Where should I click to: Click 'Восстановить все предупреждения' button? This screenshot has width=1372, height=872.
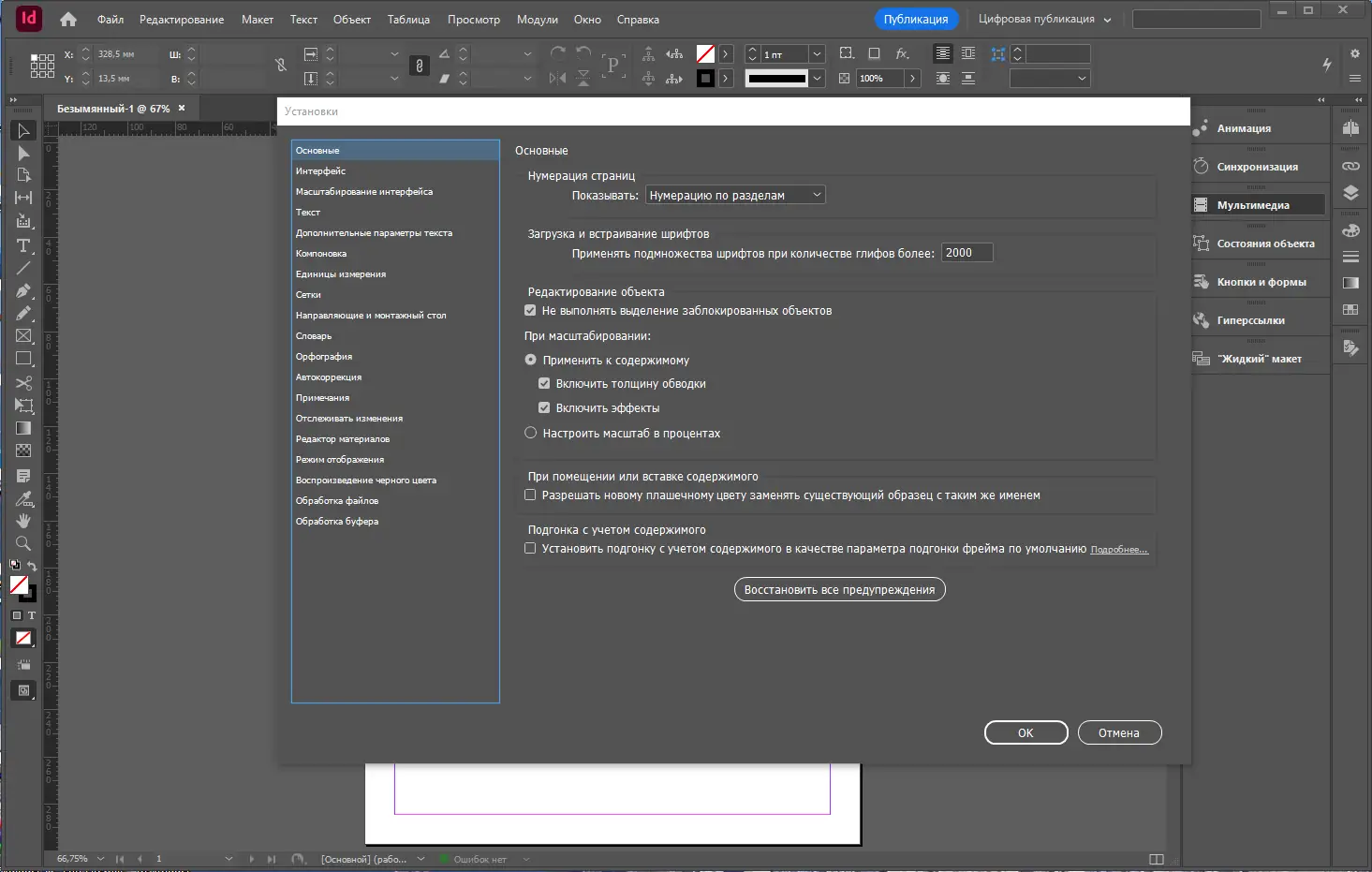839,590
